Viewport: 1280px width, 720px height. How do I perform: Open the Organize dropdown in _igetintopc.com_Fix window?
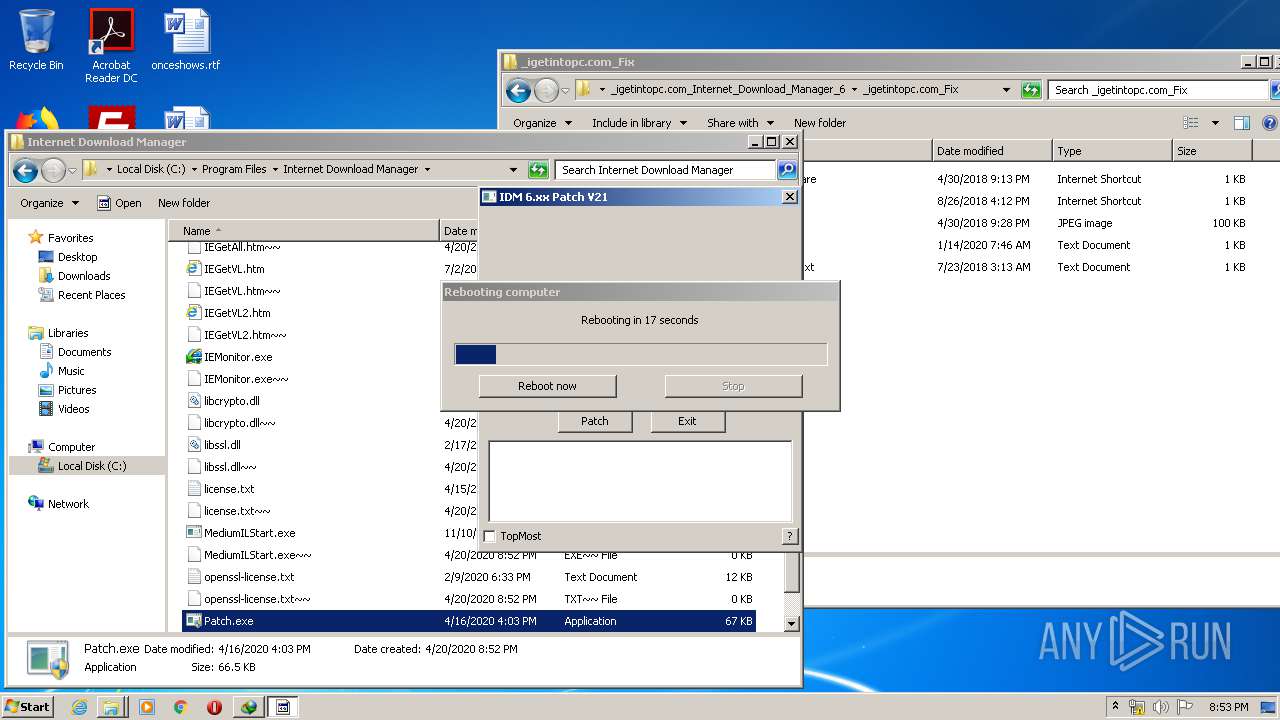coord(542,123)
